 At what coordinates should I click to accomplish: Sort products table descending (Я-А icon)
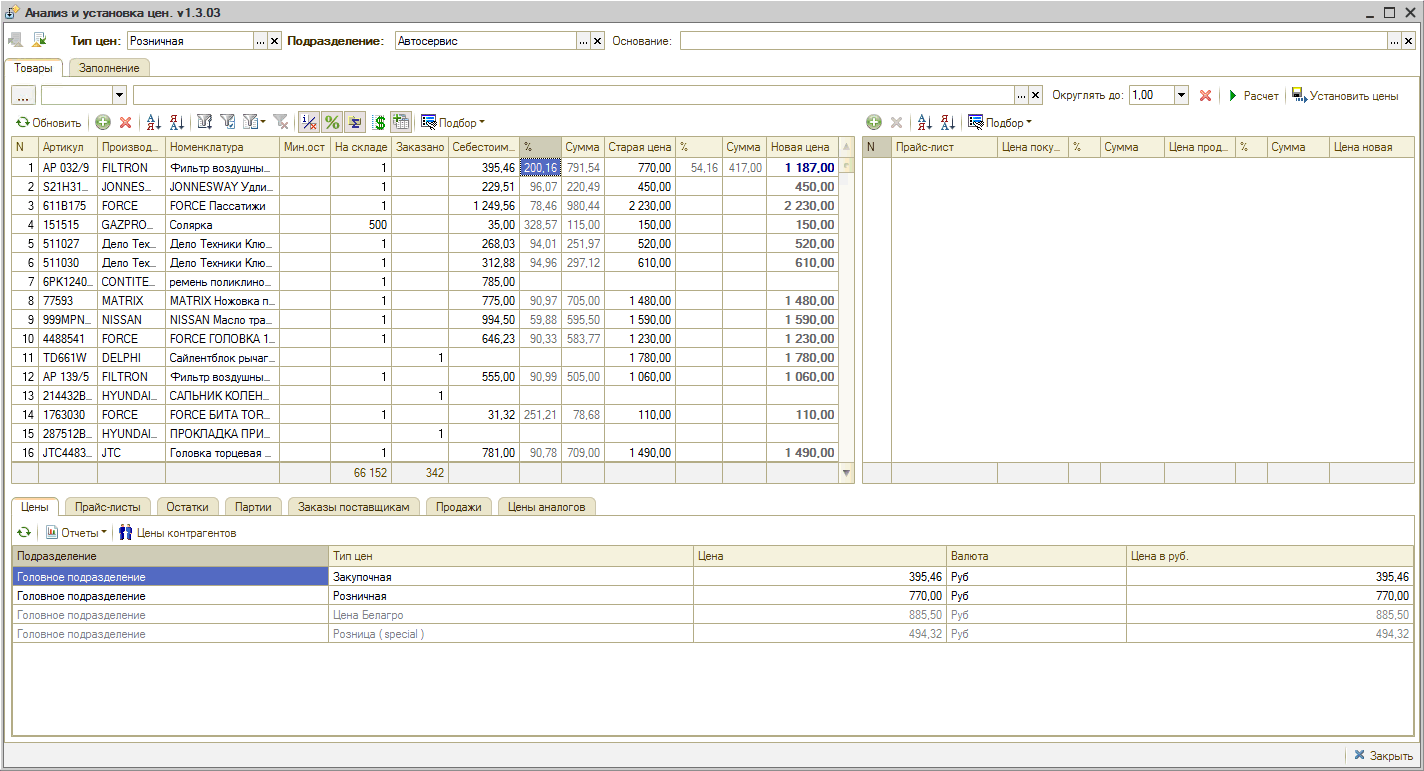click(177, 123)
